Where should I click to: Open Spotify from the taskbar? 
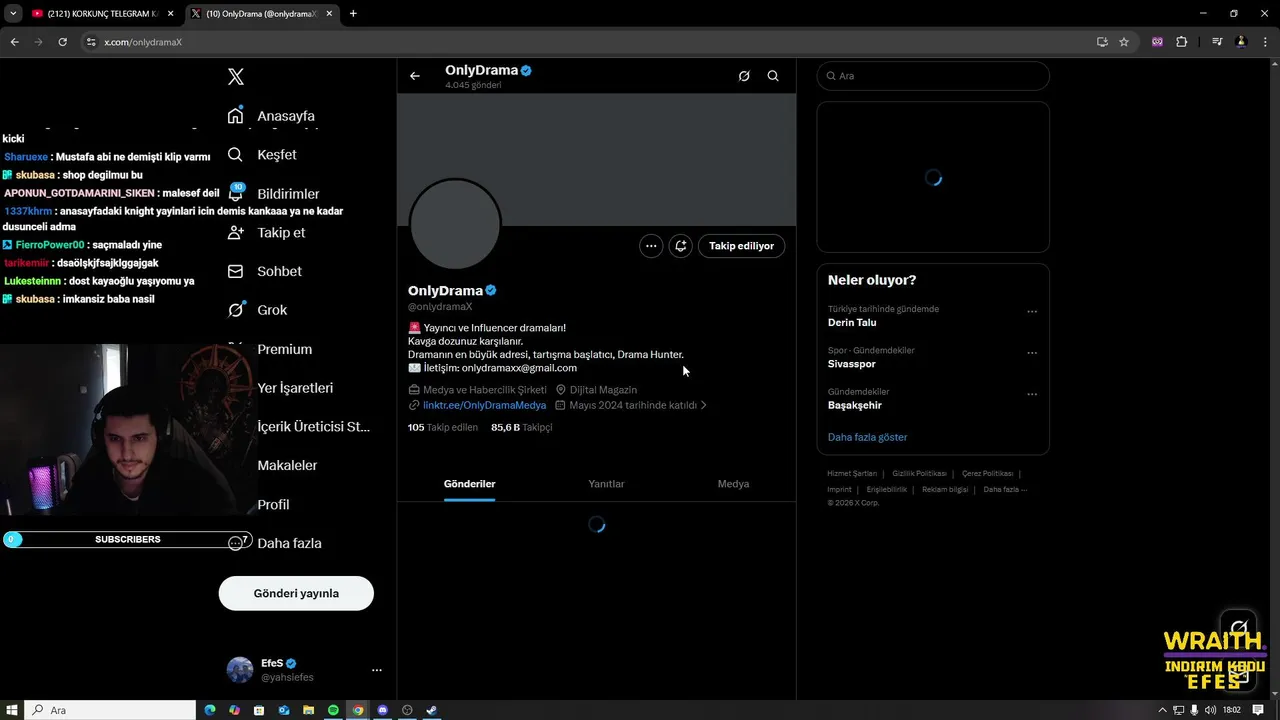click(x=333, y=710)
